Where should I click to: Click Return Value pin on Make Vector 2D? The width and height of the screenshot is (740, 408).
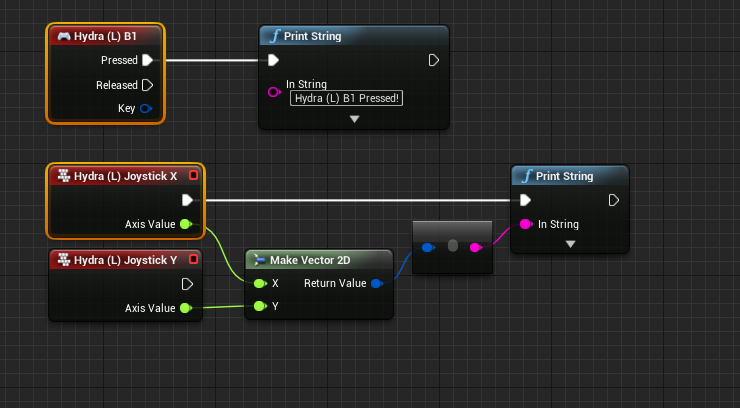point(377,283)
